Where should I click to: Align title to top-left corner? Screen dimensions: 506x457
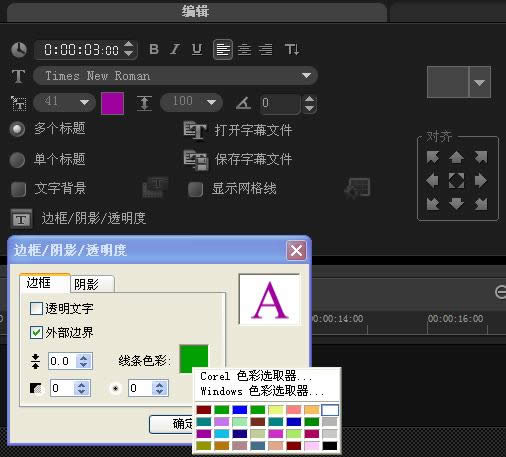click(433, 157)
